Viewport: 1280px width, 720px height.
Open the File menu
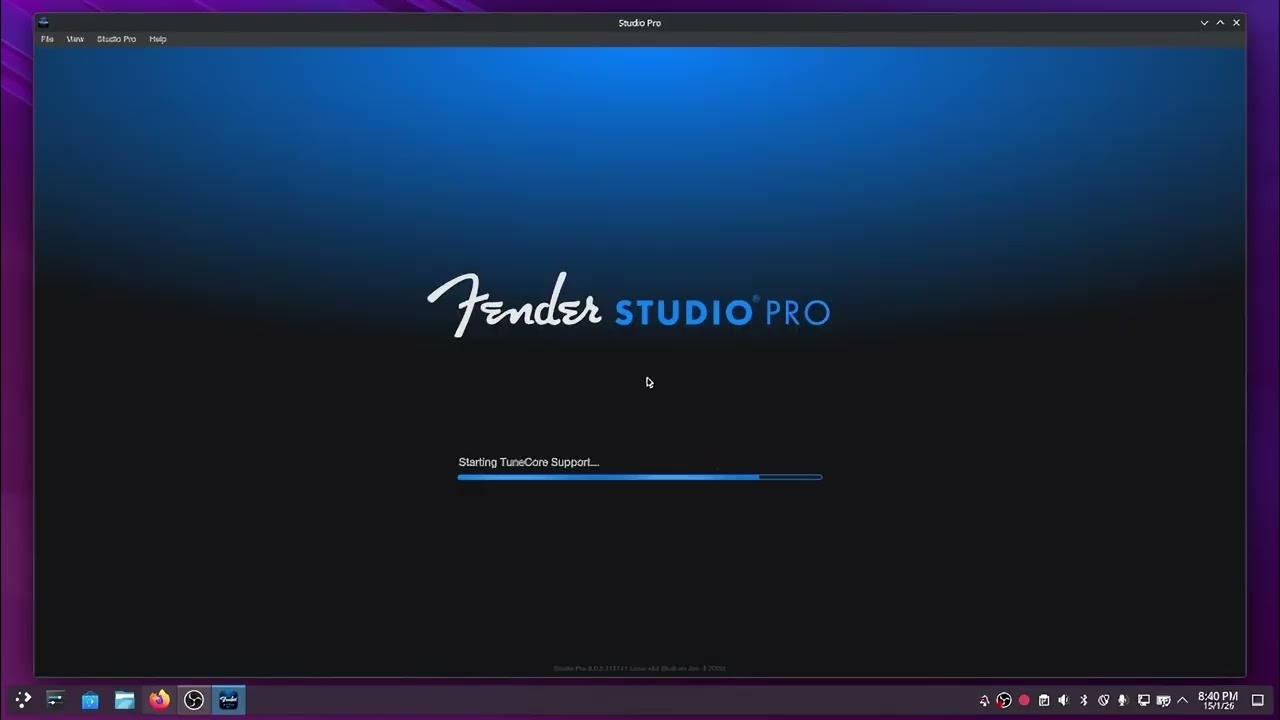(x=47, y=39)
